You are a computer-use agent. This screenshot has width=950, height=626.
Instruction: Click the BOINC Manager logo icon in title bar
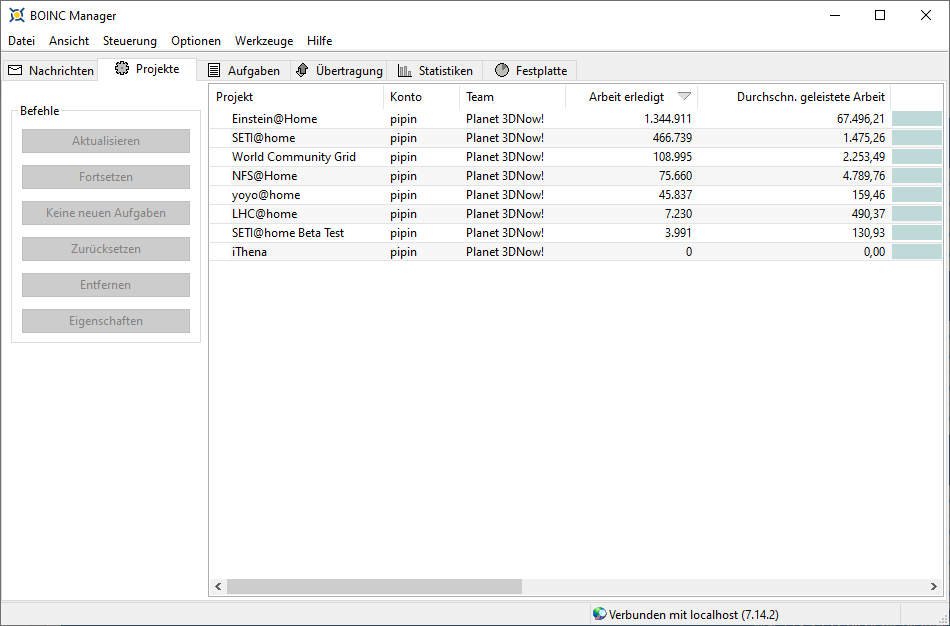click(x=17, y=15)
